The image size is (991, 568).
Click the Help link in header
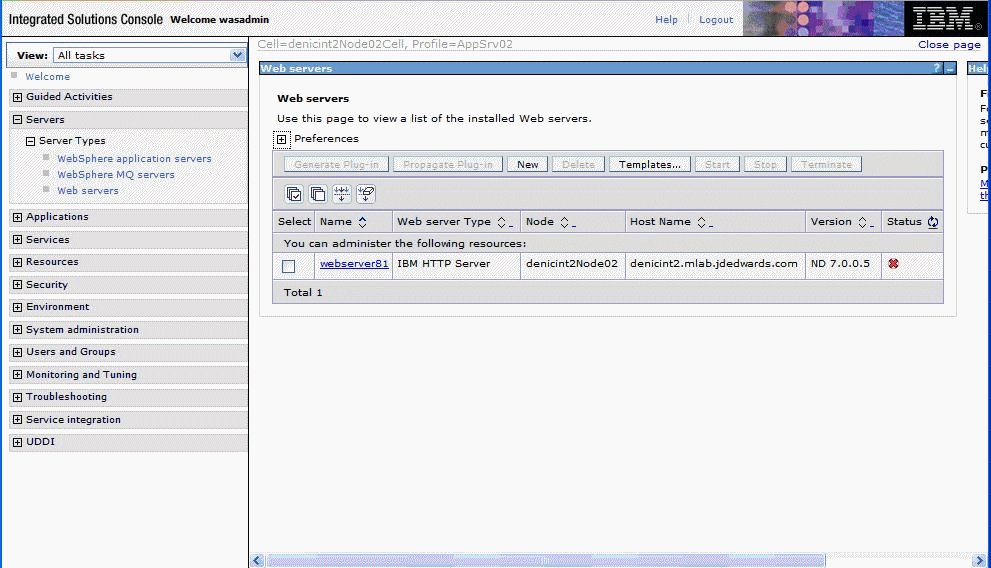666,20
